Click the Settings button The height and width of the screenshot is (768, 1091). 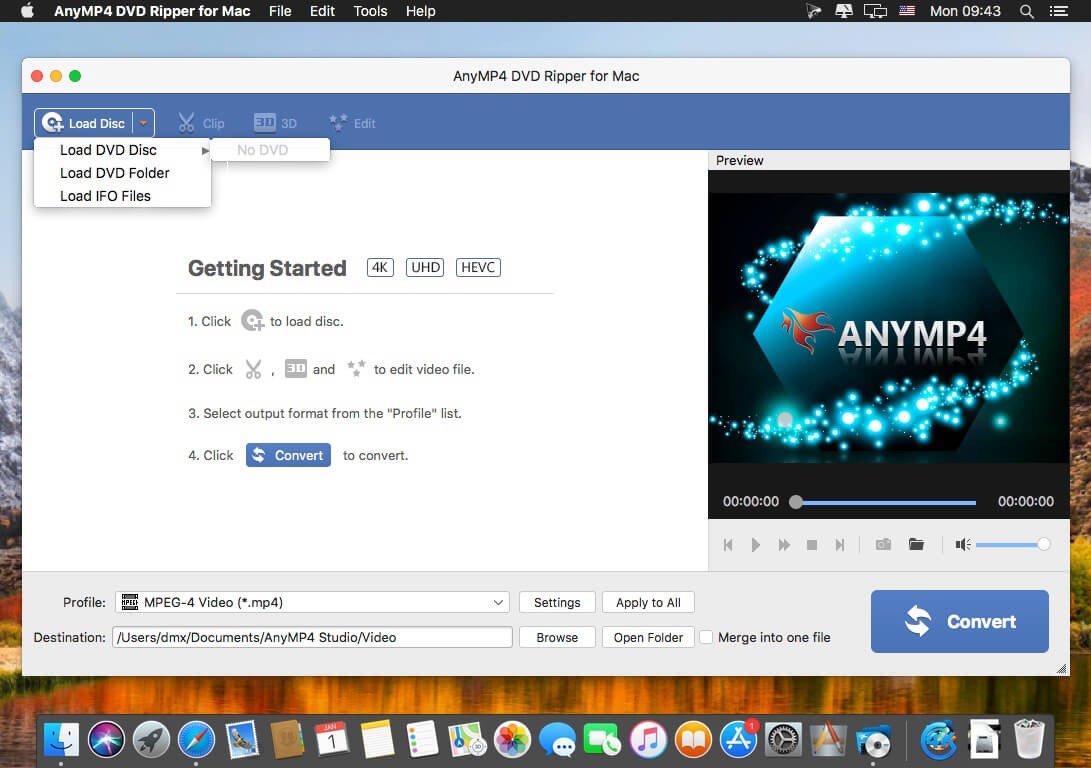click(x=557, y=602)
